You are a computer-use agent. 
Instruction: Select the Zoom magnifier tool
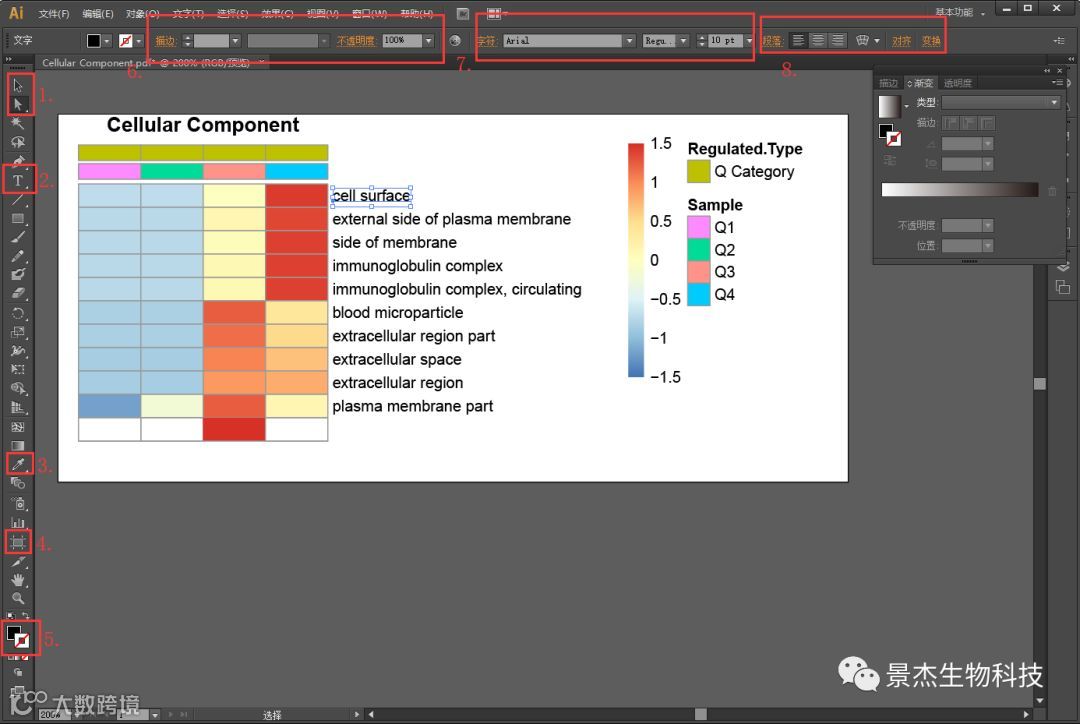(18, 599)
